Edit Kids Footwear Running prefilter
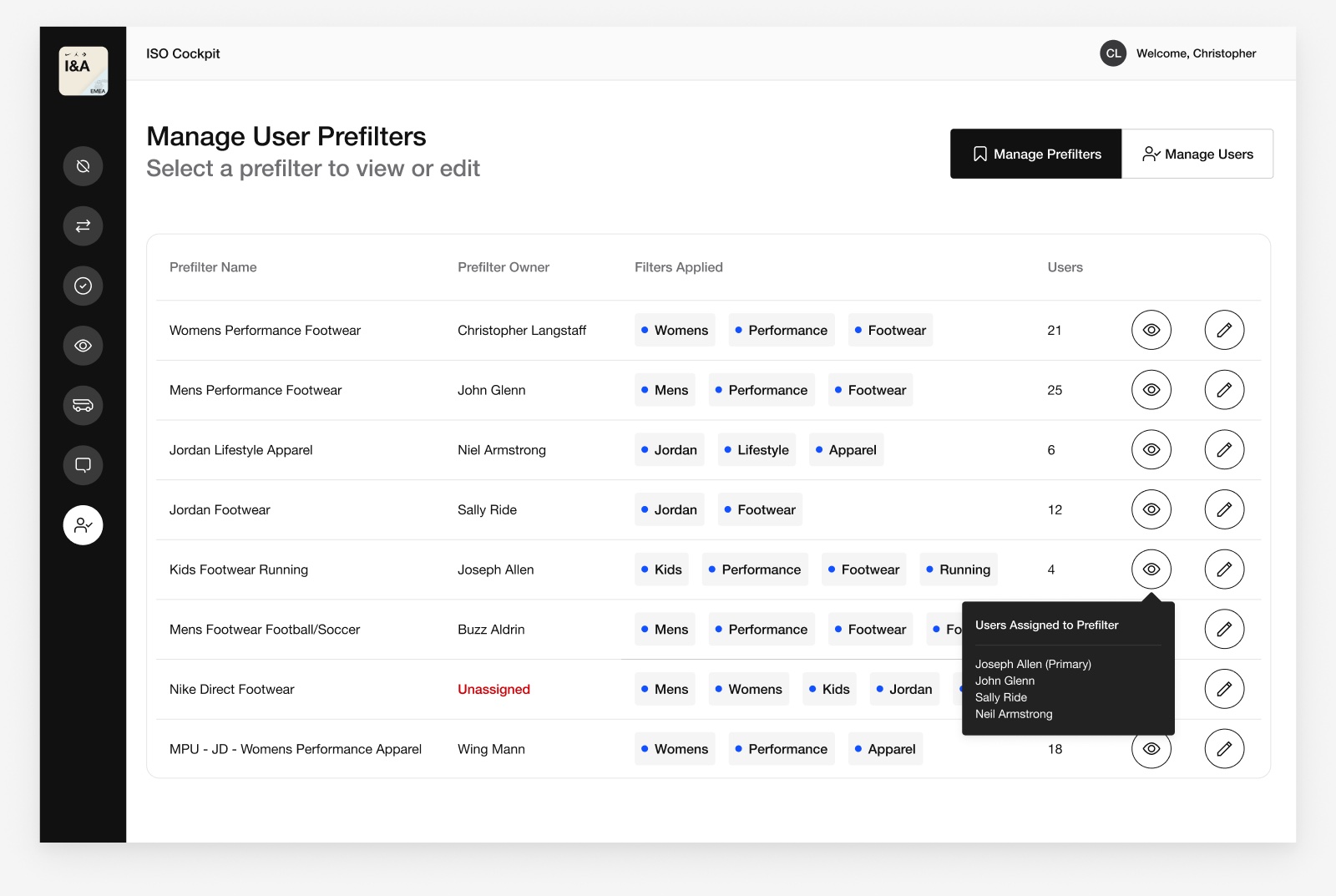 click(x=1224, y=569)
